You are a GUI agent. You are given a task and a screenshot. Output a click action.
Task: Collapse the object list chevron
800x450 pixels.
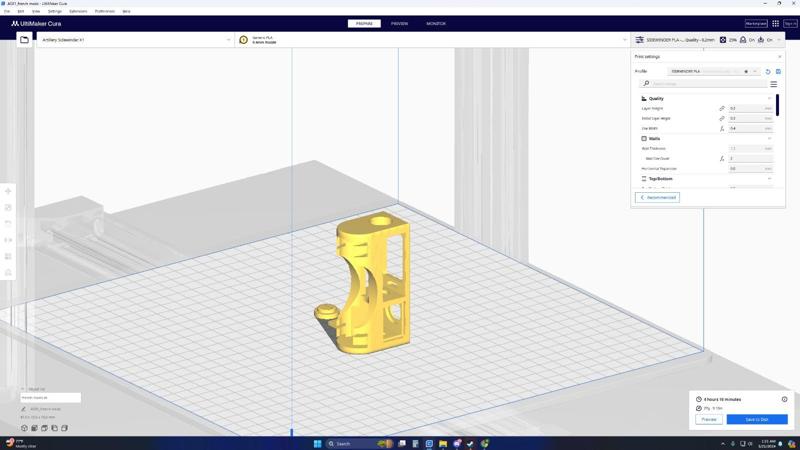(22, 389)
